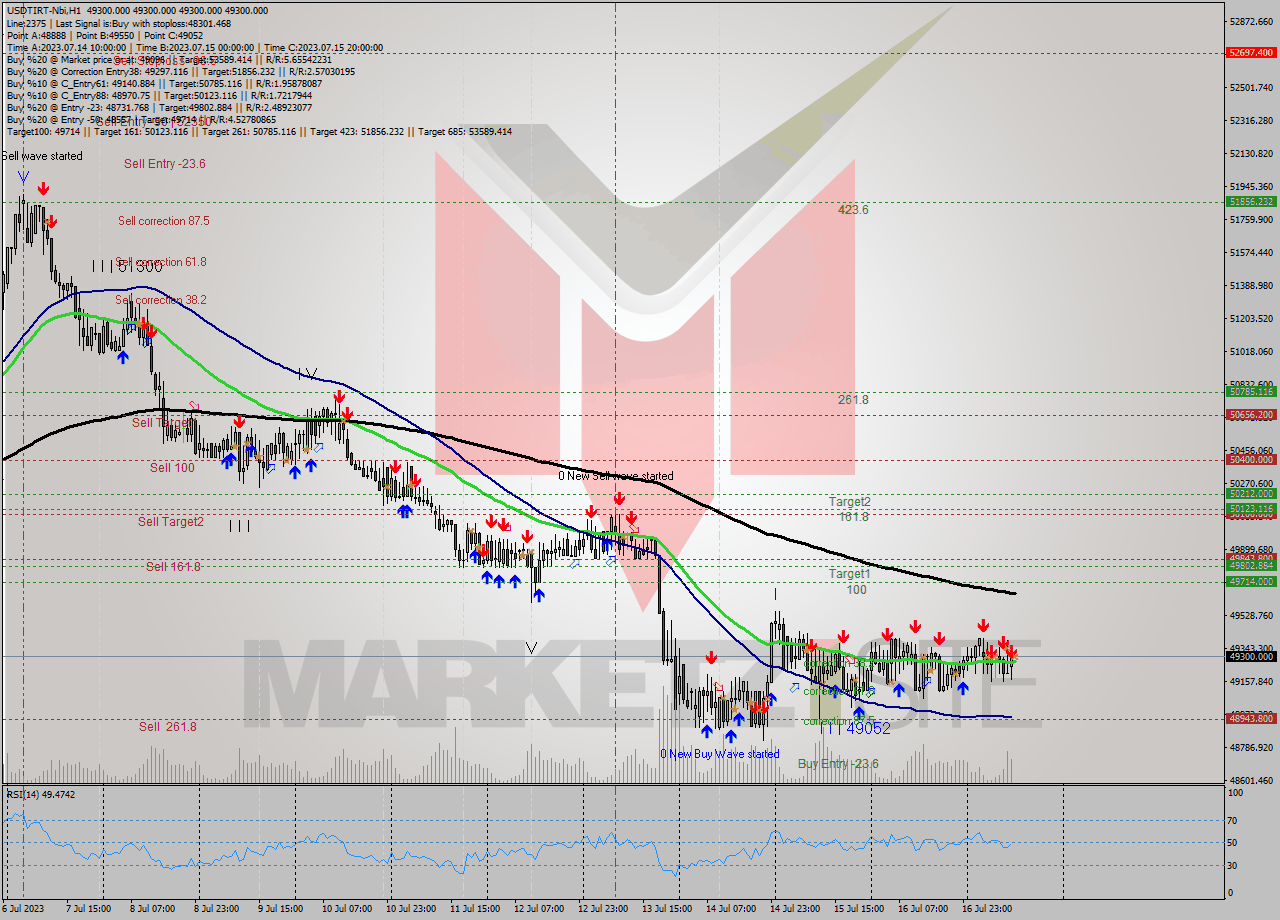
Task: Click the 423.6 Fibonacci label
Action: 853,210
